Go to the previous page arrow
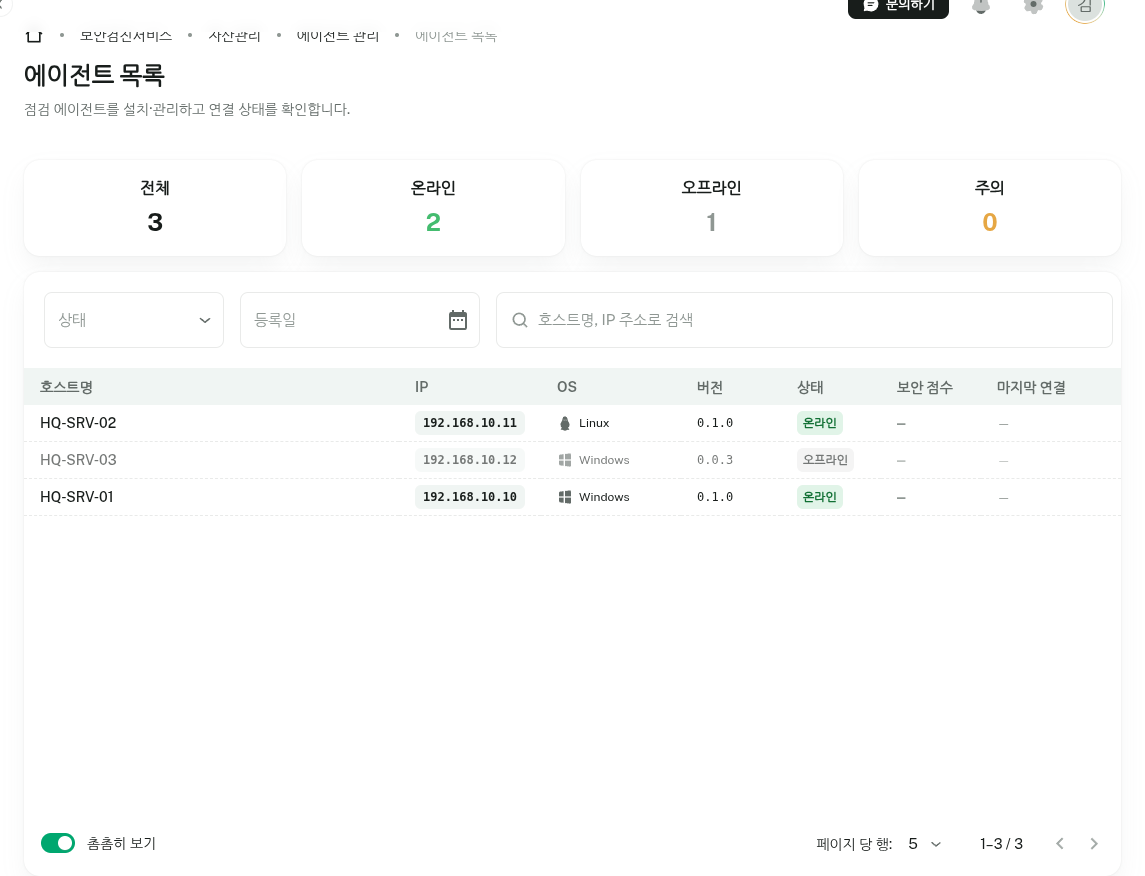The width and height of the screenshot is (1145, 876). pyautogui.click(x=1060, y=844)
